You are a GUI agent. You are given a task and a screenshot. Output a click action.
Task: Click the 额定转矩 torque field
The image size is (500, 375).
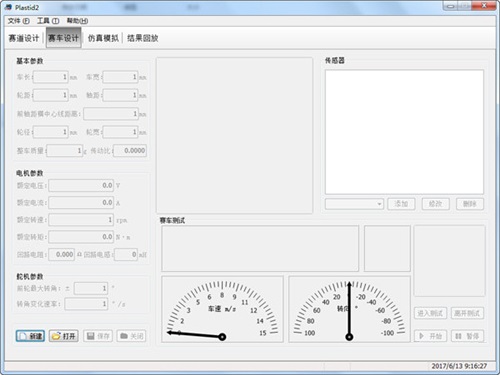pos(81,237)
